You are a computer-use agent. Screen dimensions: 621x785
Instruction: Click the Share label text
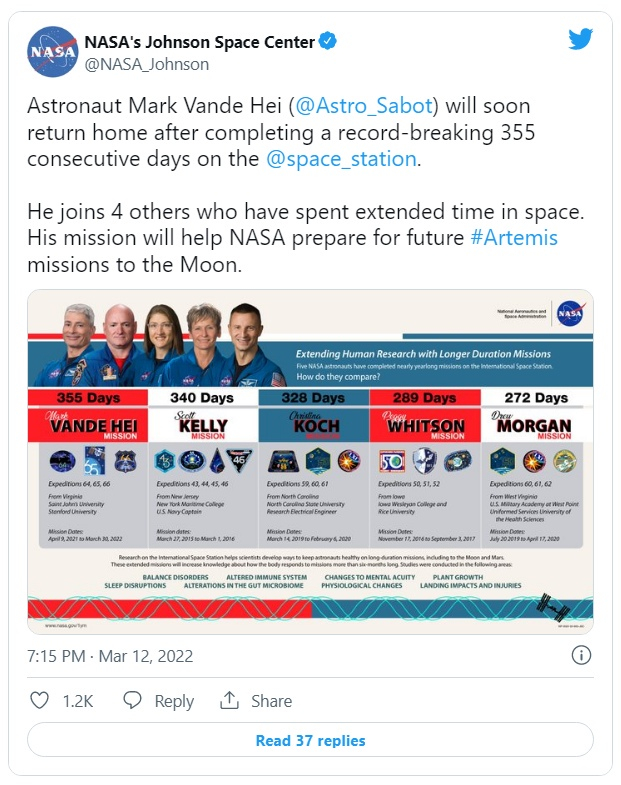270,701
